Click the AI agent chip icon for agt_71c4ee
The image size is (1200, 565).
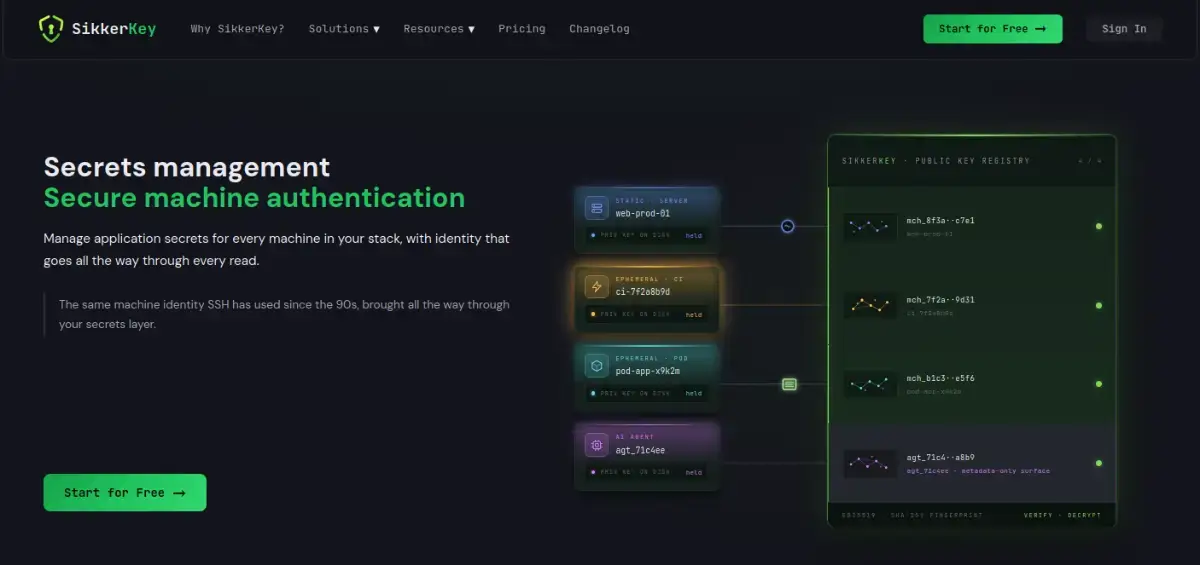coord(597,445)
